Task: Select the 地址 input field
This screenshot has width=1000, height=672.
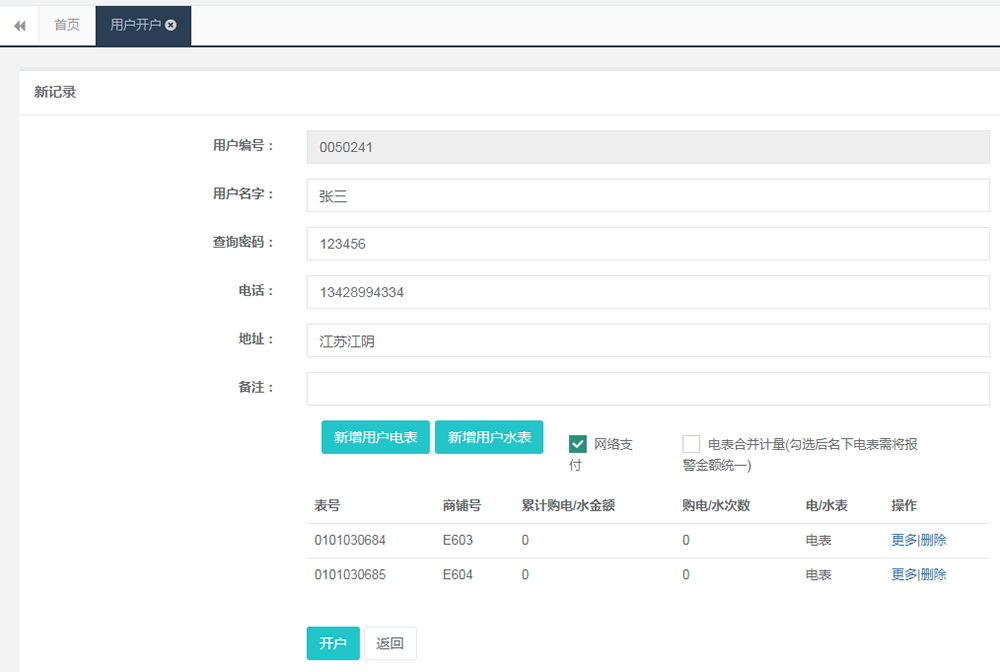Action: coord(648,340)
